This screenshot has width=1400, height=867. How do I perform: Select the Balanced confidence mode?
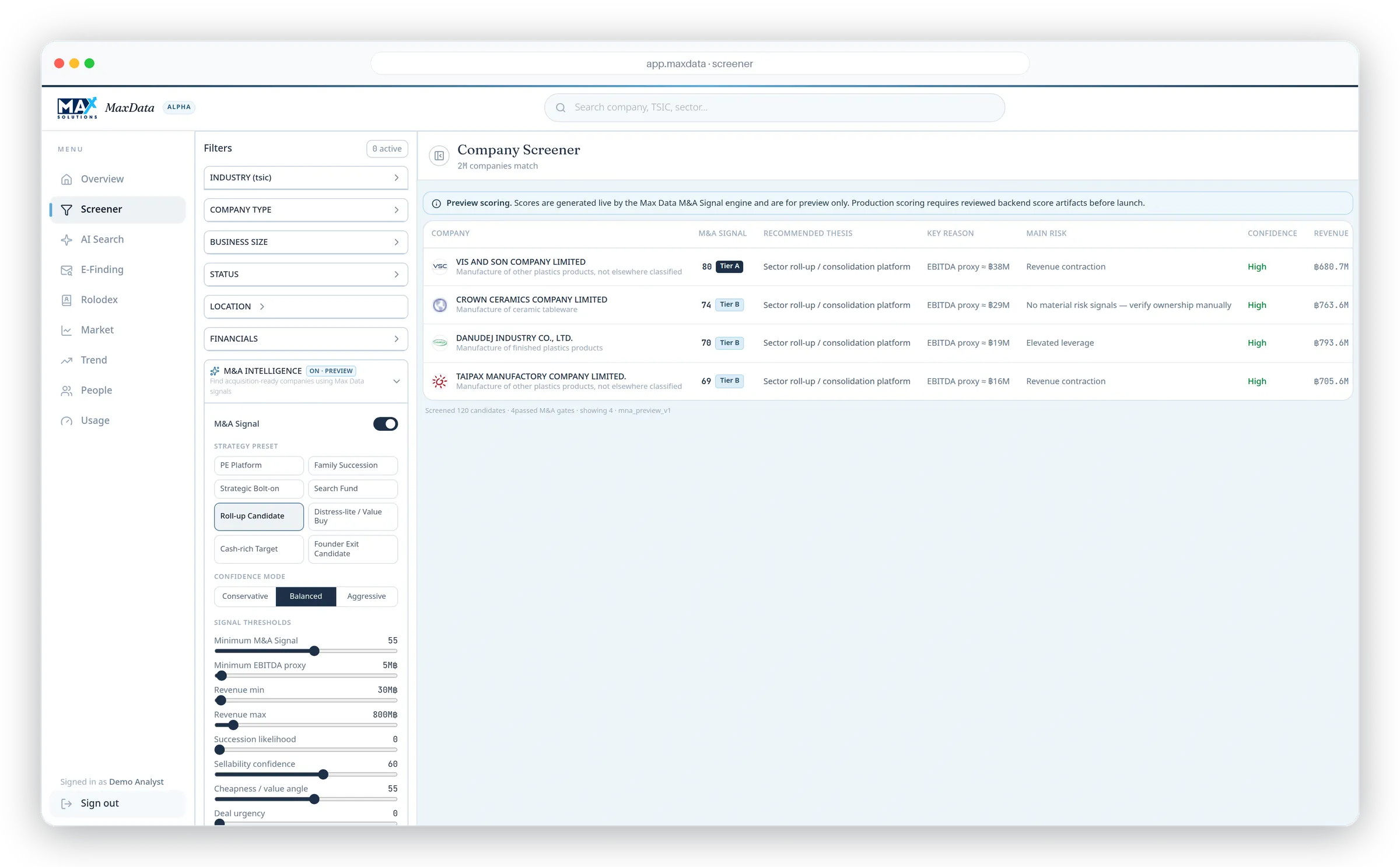coord(306,596)
